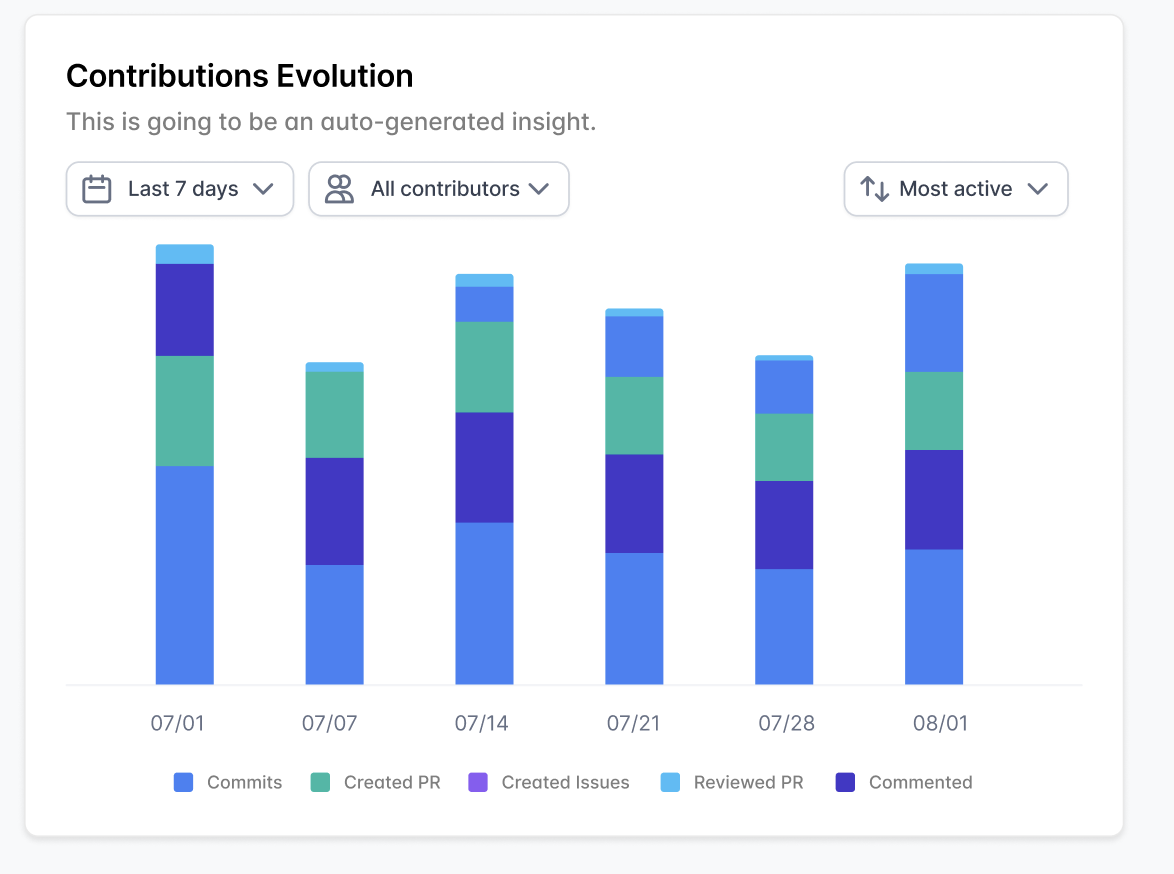1174x874 pixels.
Task: Click the calendar icon in date filter
Action: [97, 189]
